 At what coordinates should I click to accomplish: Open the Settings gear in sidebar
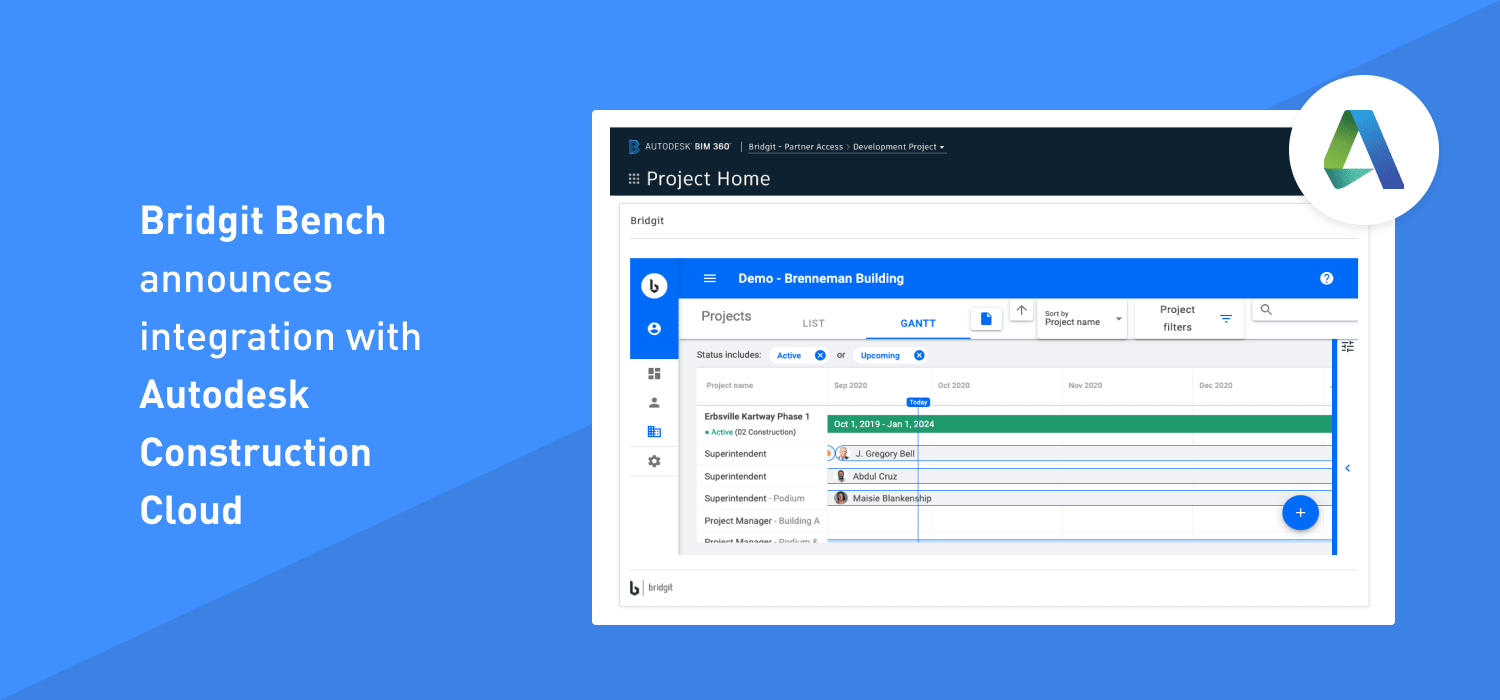coord(654,461)
